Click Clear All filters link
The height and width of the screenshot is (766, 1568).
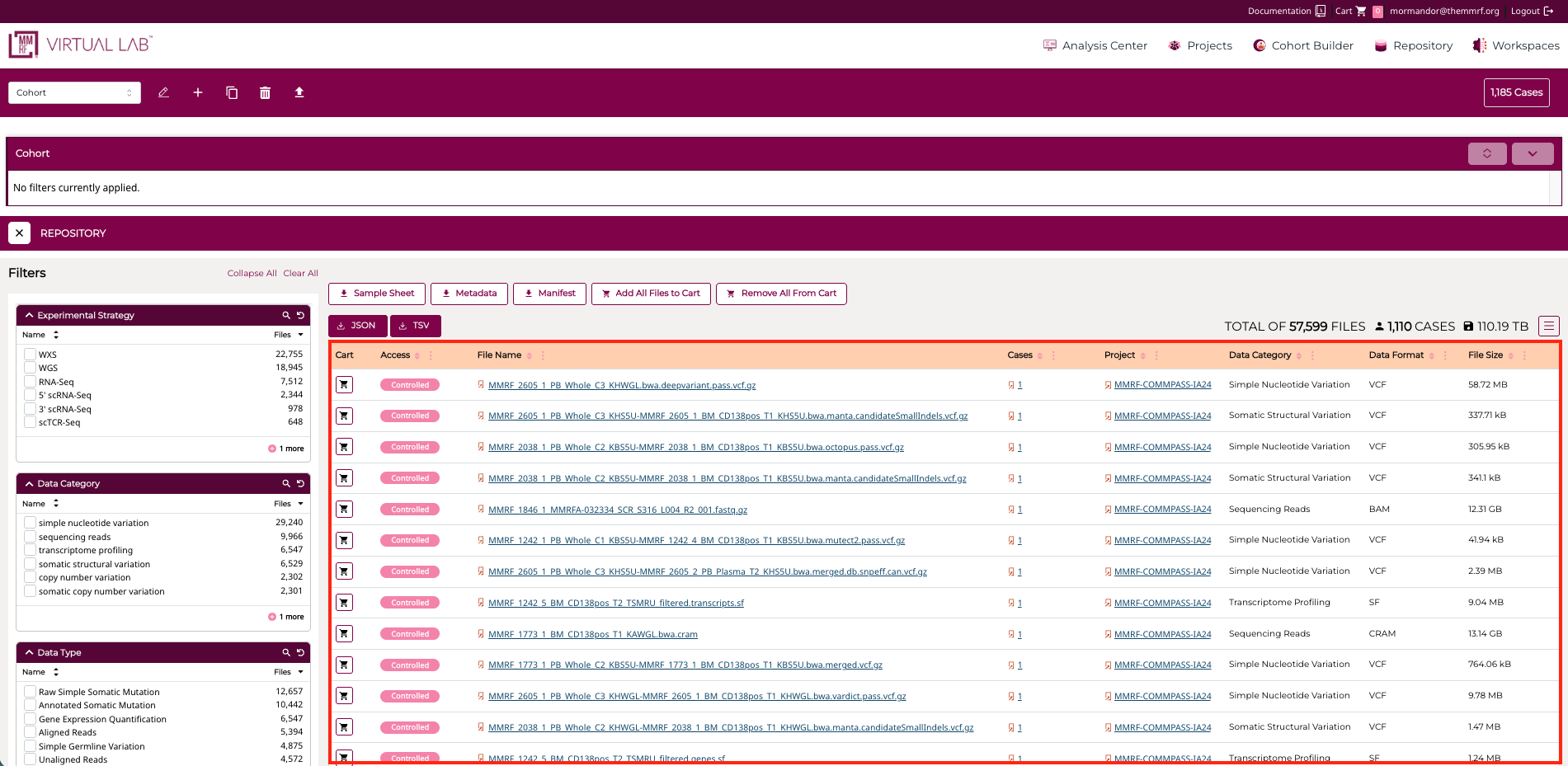(x=300, y=273)
